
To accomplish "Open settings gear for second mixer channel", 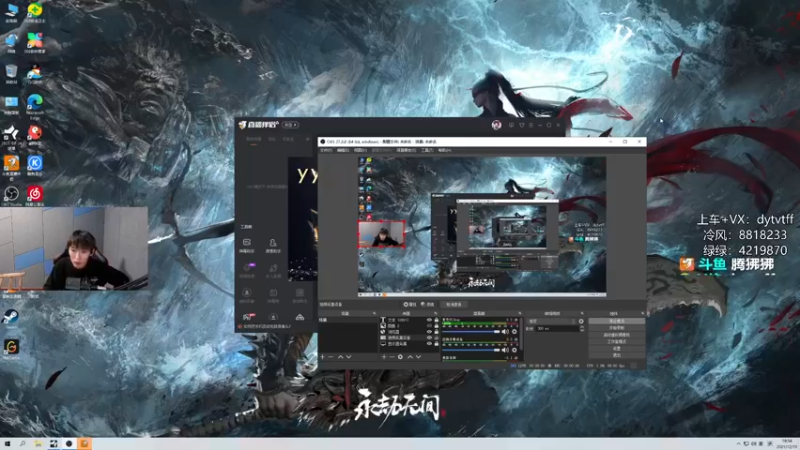I will (x=514, y=350).
